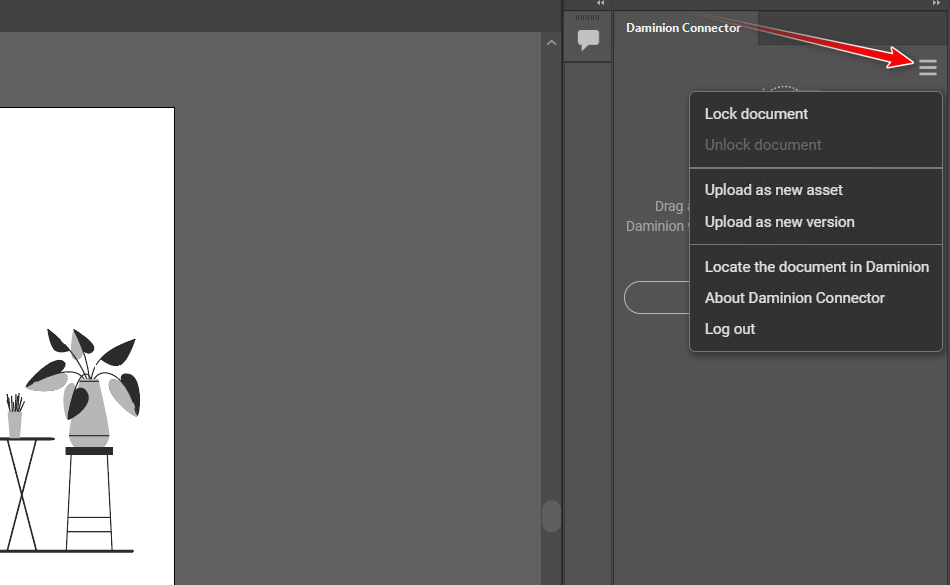950x585 pixels.
Task: Open About Daminion Connector
Action: [794, 298]
